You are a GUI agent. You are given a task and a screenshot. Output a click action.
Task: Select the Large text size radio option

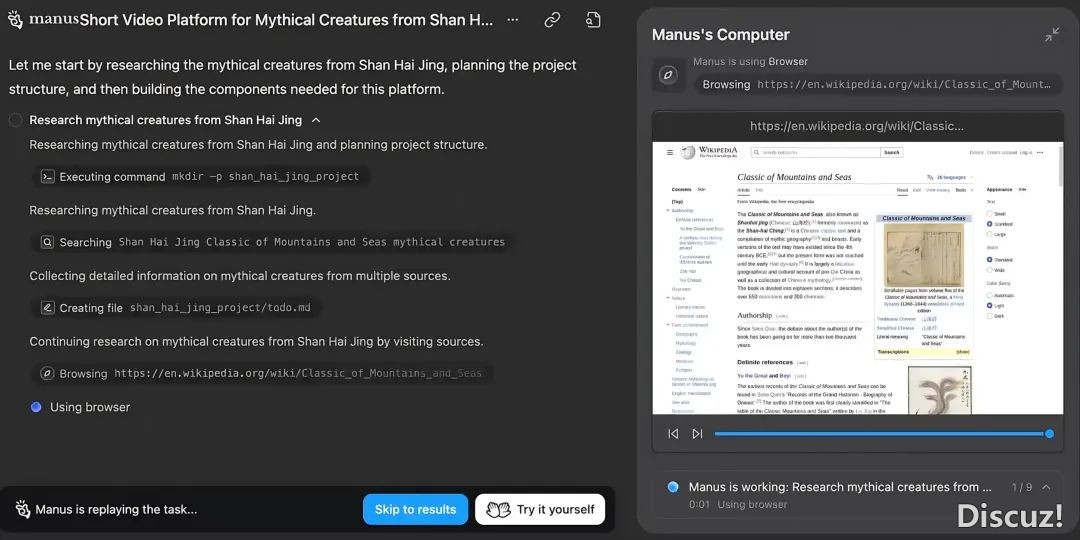(989, 234)
